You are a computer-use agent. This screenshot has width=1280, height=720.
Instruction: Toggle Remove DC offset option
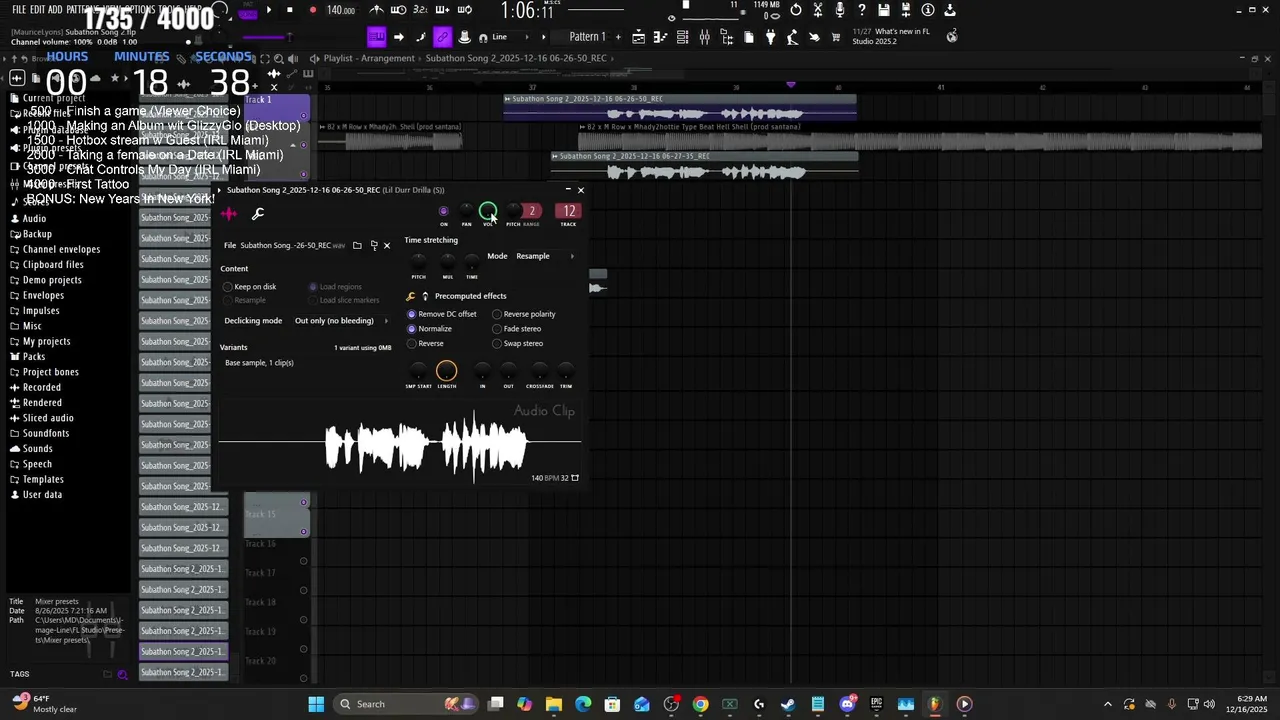click(x=442, y=314)
